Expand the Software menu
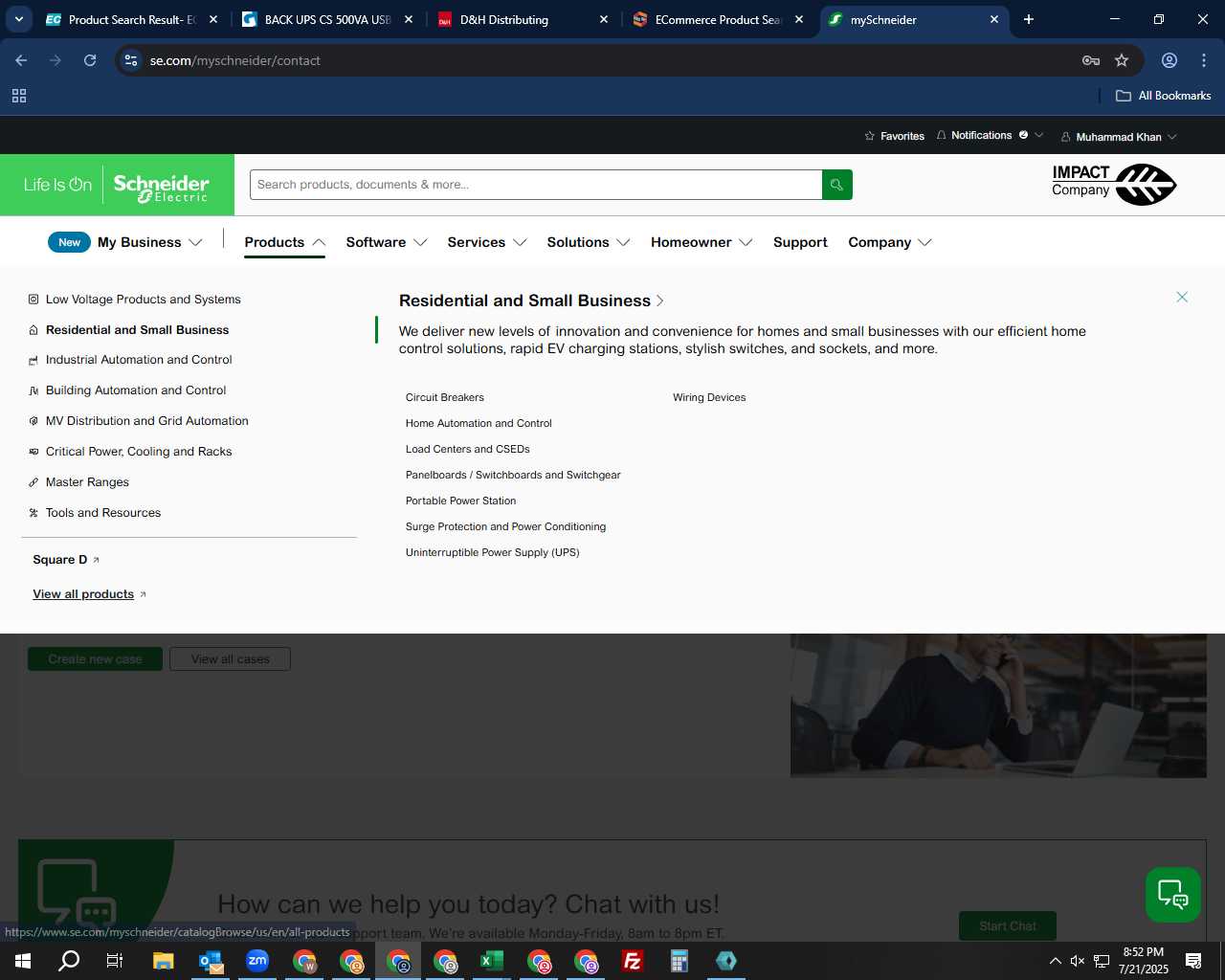The width and height of the screenshot is (1225, 980). (387, 242)
